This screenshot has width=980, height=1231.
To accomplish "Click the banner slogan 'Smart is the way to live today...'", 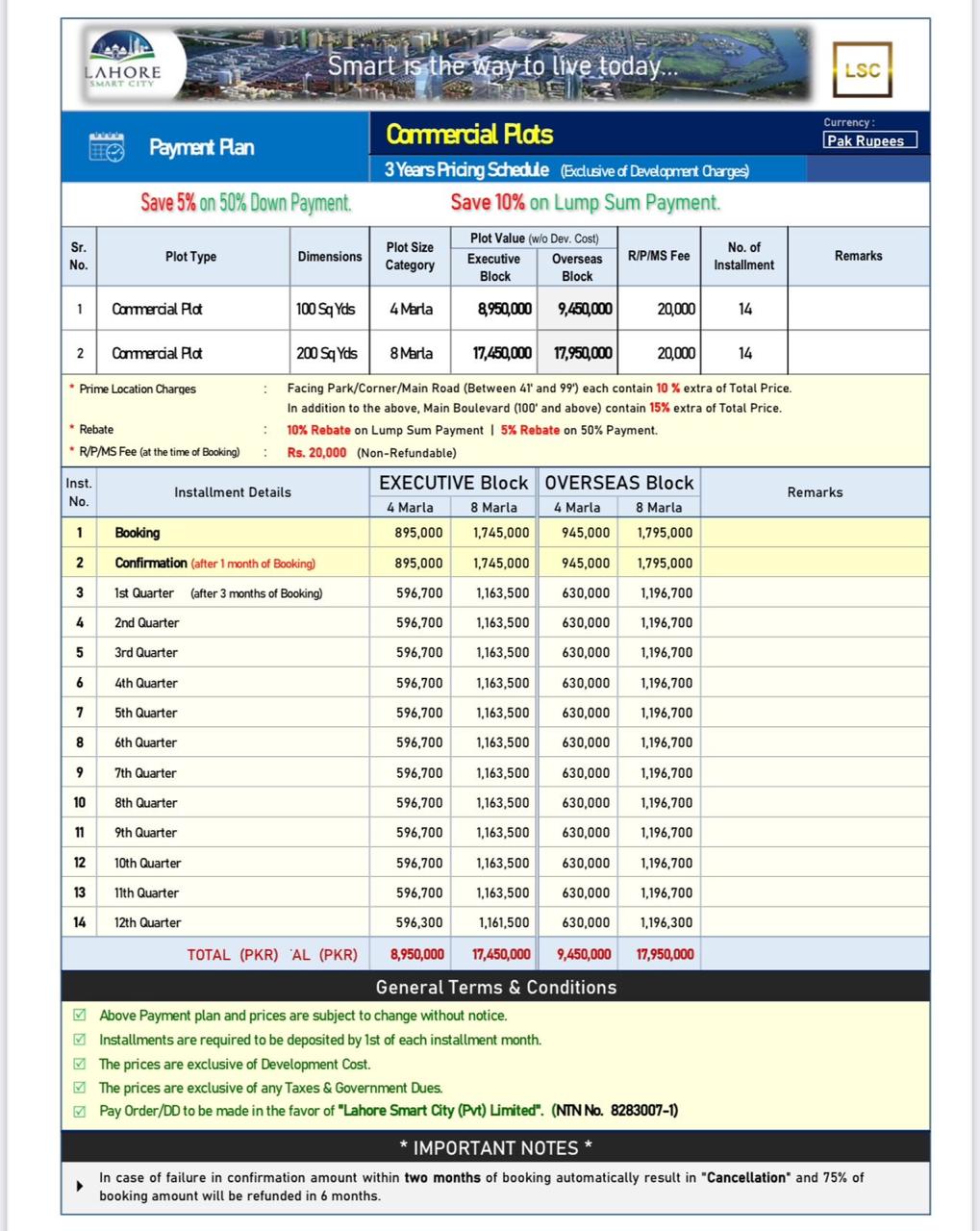I will [x=502, y=66].
